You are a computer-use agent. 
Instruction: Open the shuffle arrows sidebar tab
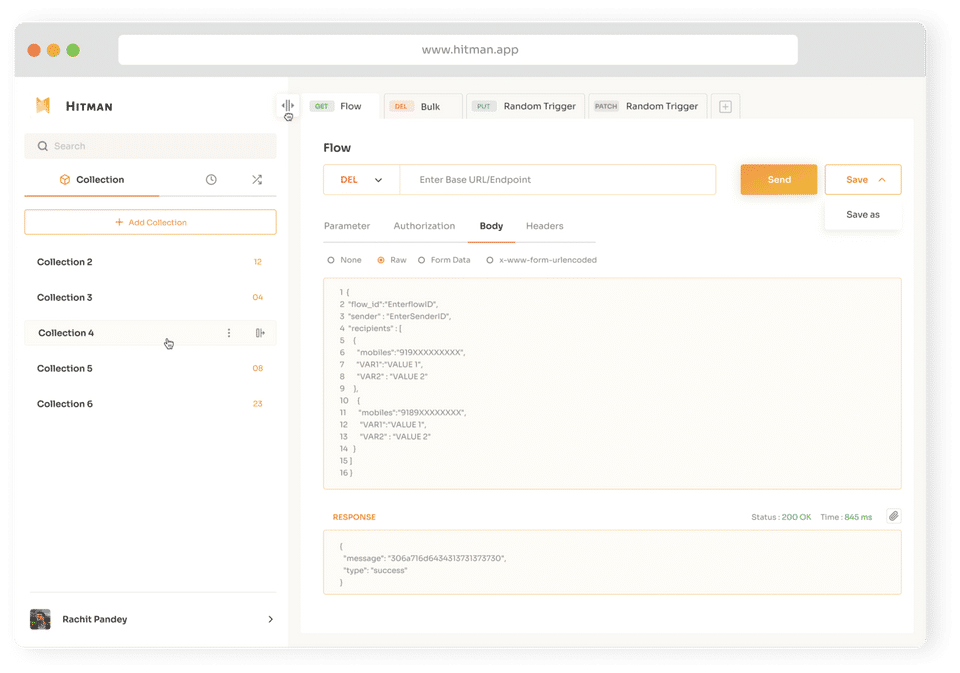pyautogui.click(x=257, y=179)
